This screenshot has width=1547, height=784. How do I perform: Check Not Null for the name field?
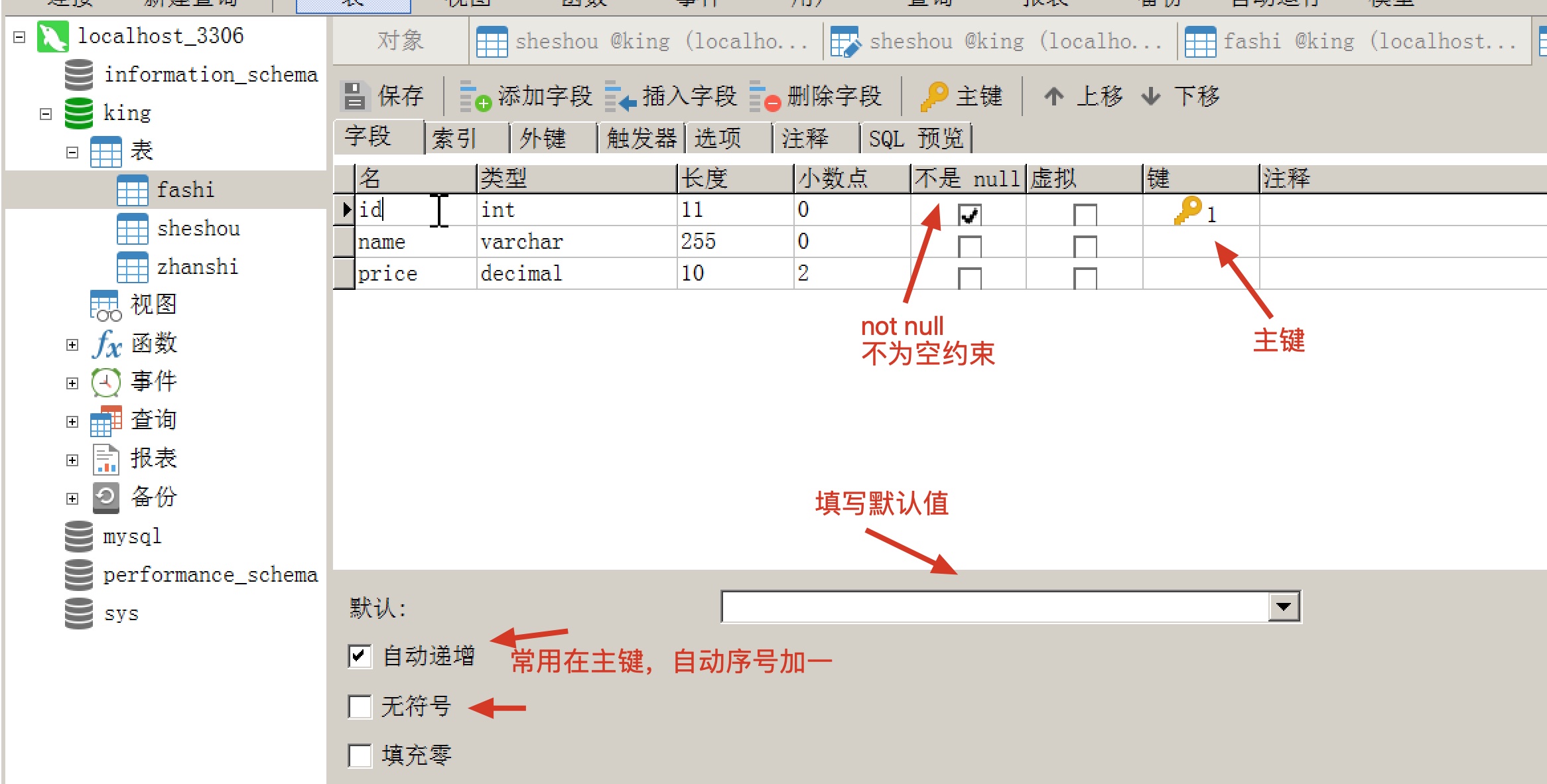[969, 246]
